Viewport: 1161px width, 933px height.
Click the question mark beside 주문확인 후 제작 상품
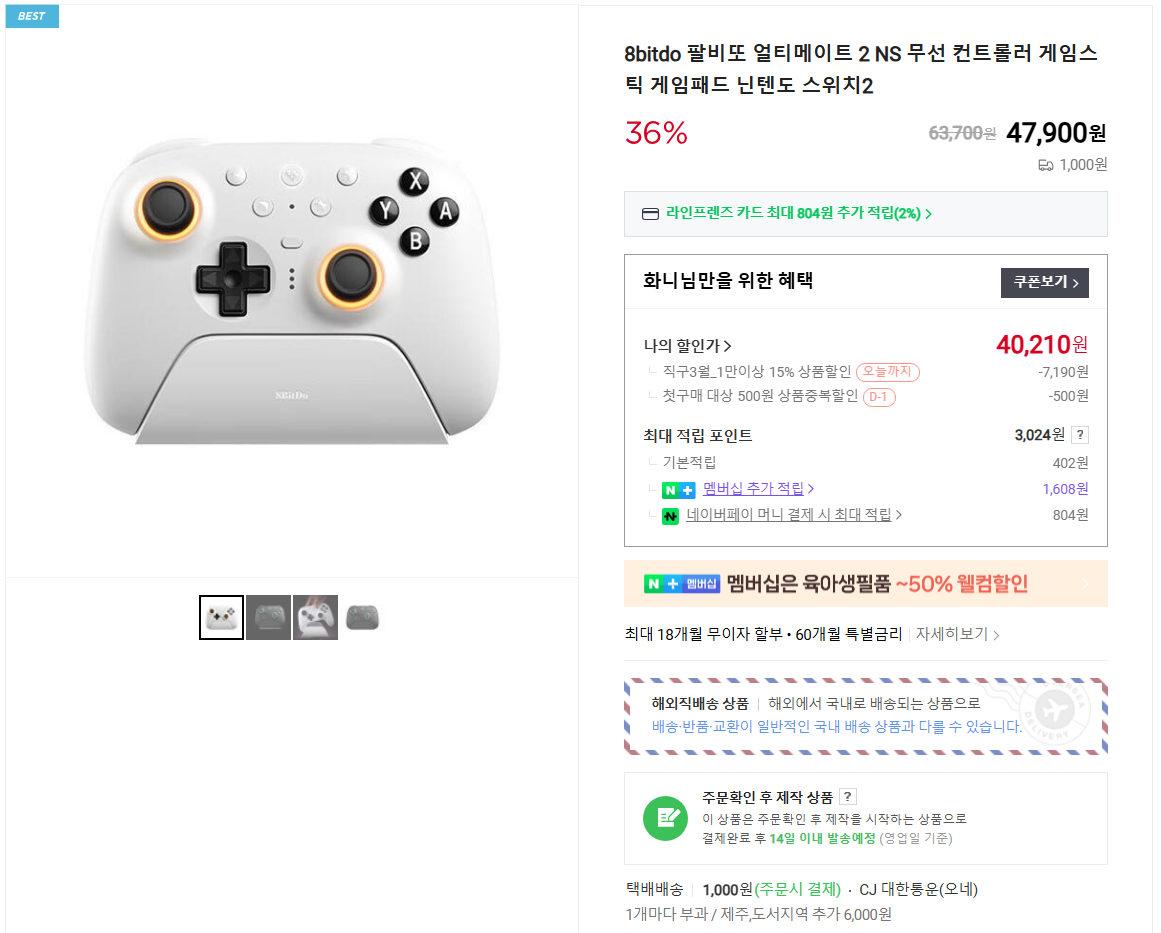point(846,796)
